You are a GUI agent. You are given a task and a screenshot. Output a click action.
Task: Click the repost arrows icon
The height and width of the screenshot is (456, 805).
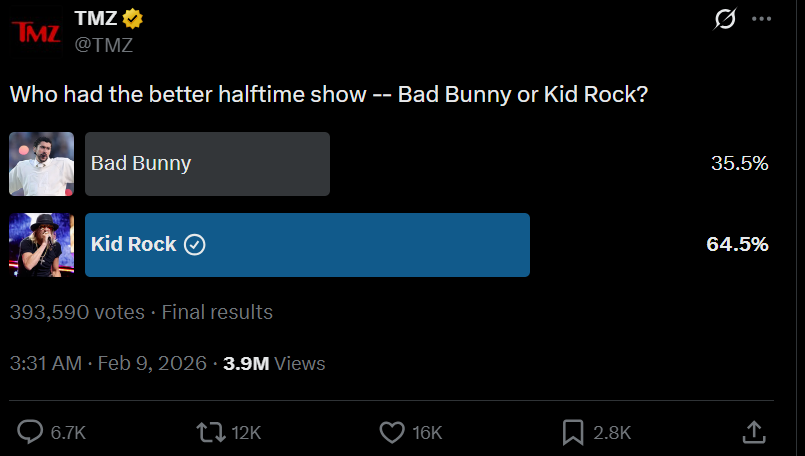(211, 432)
